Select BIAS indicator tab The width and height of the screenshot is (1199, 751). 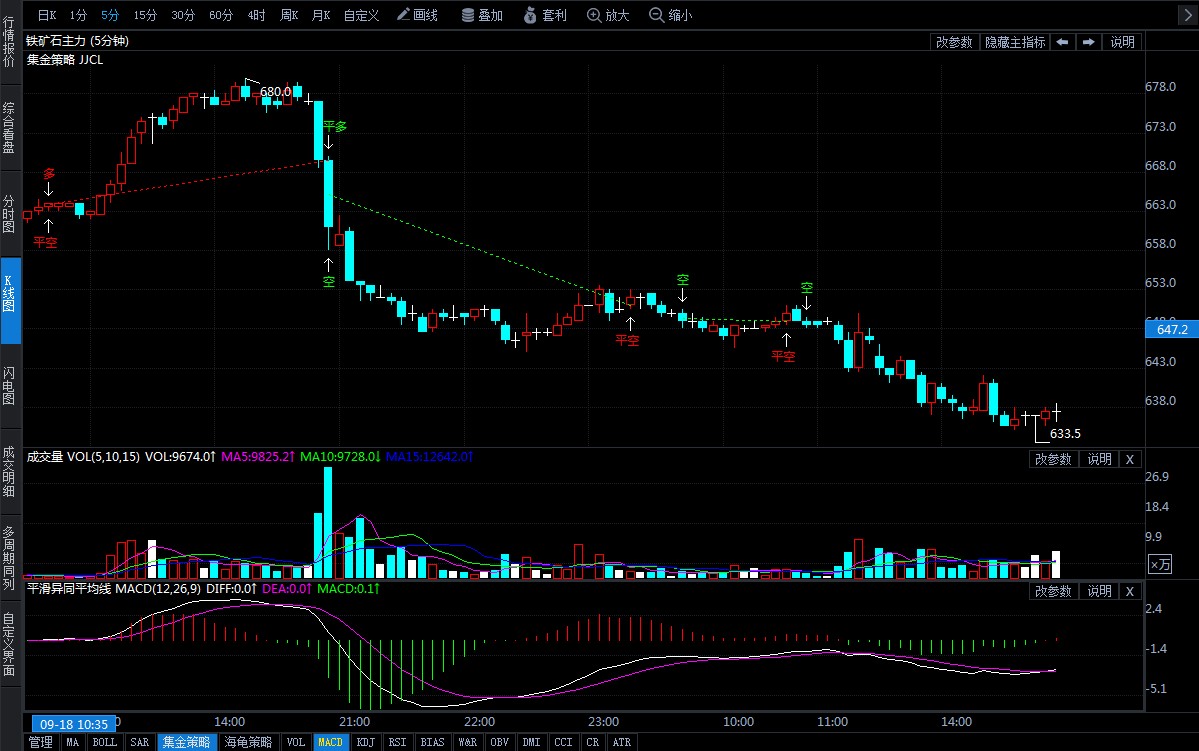(x=432, y=743)
